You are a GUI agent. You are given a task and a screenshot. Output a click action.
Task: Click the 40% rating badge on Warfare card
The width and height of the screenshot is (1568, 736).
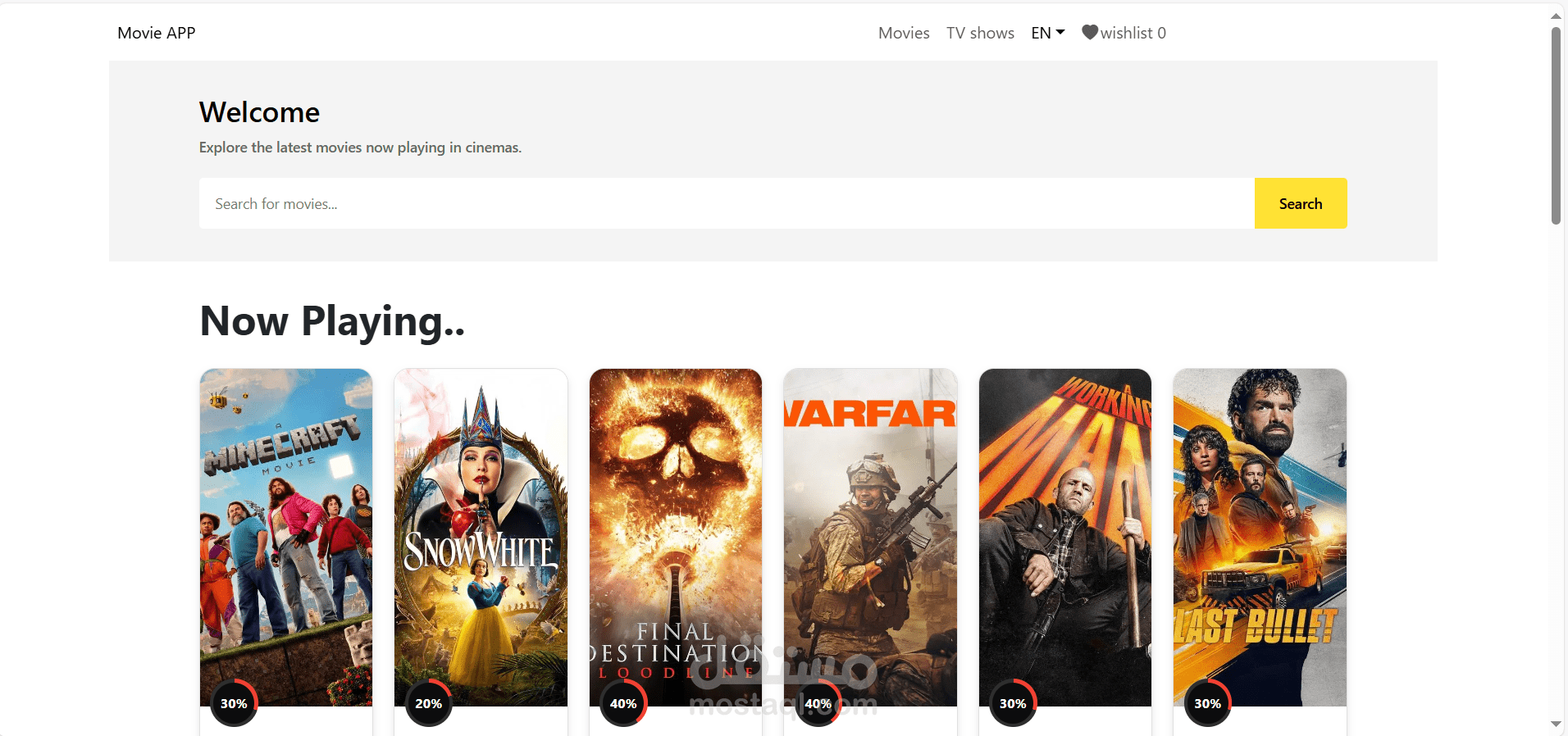tap(818, 703)
